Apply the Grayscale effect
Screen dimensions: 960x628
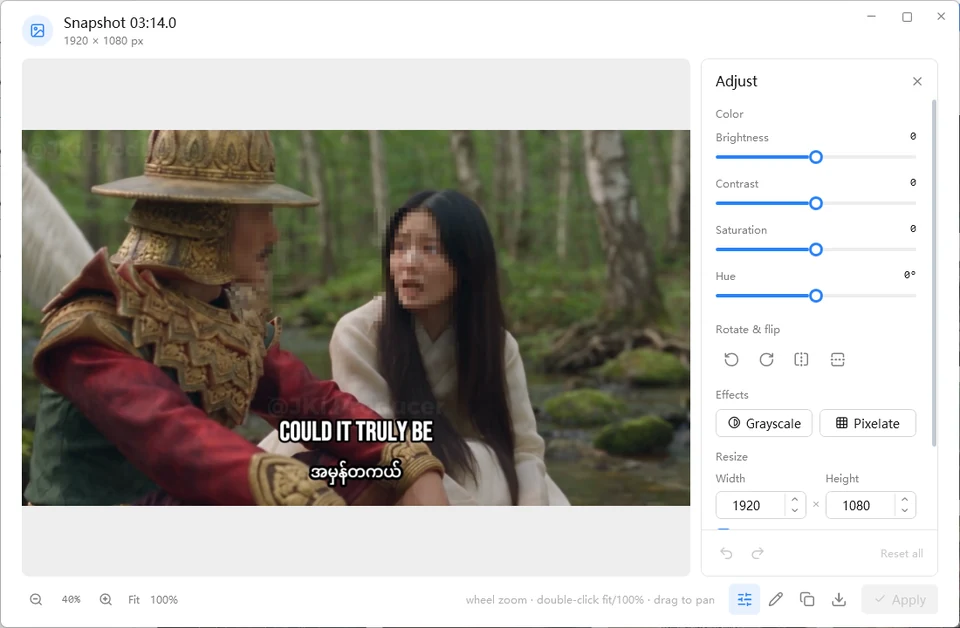point(764,424)
